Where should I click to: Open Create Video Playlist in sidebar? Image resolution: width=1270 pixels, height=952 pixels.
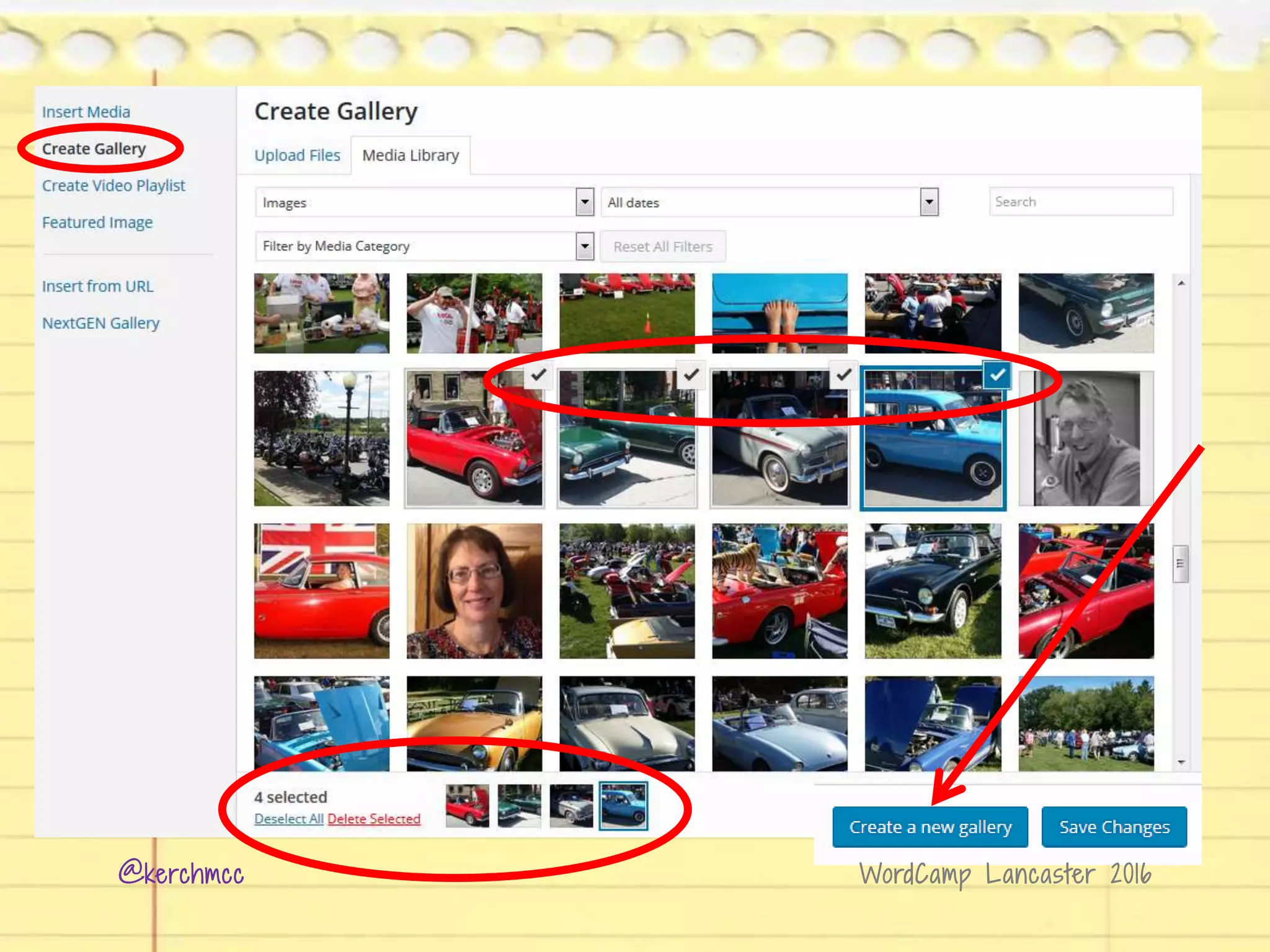click(113, 185)
